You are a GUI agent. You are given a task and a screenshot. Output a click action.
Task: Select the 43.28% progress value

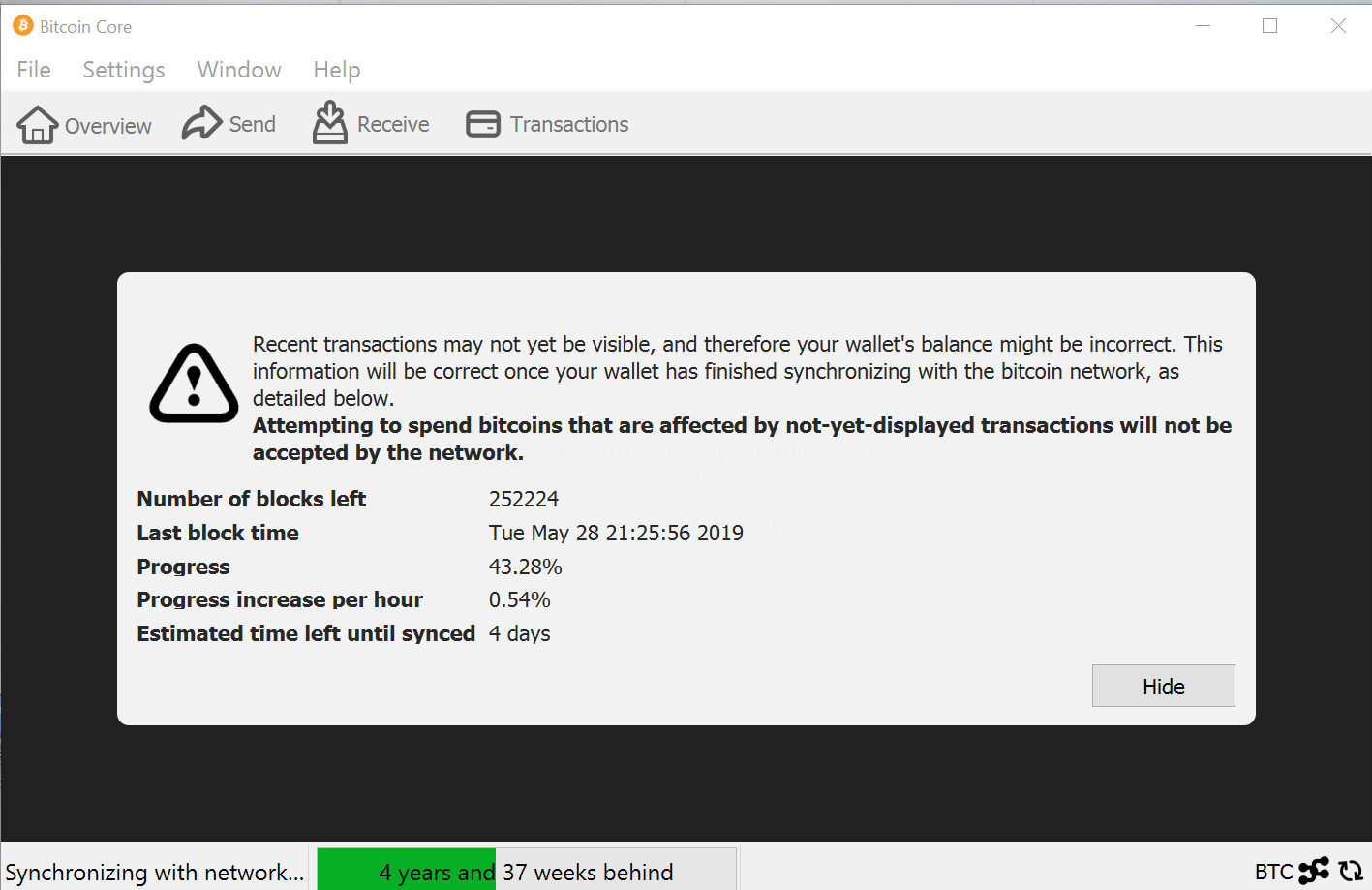point(526,567)
